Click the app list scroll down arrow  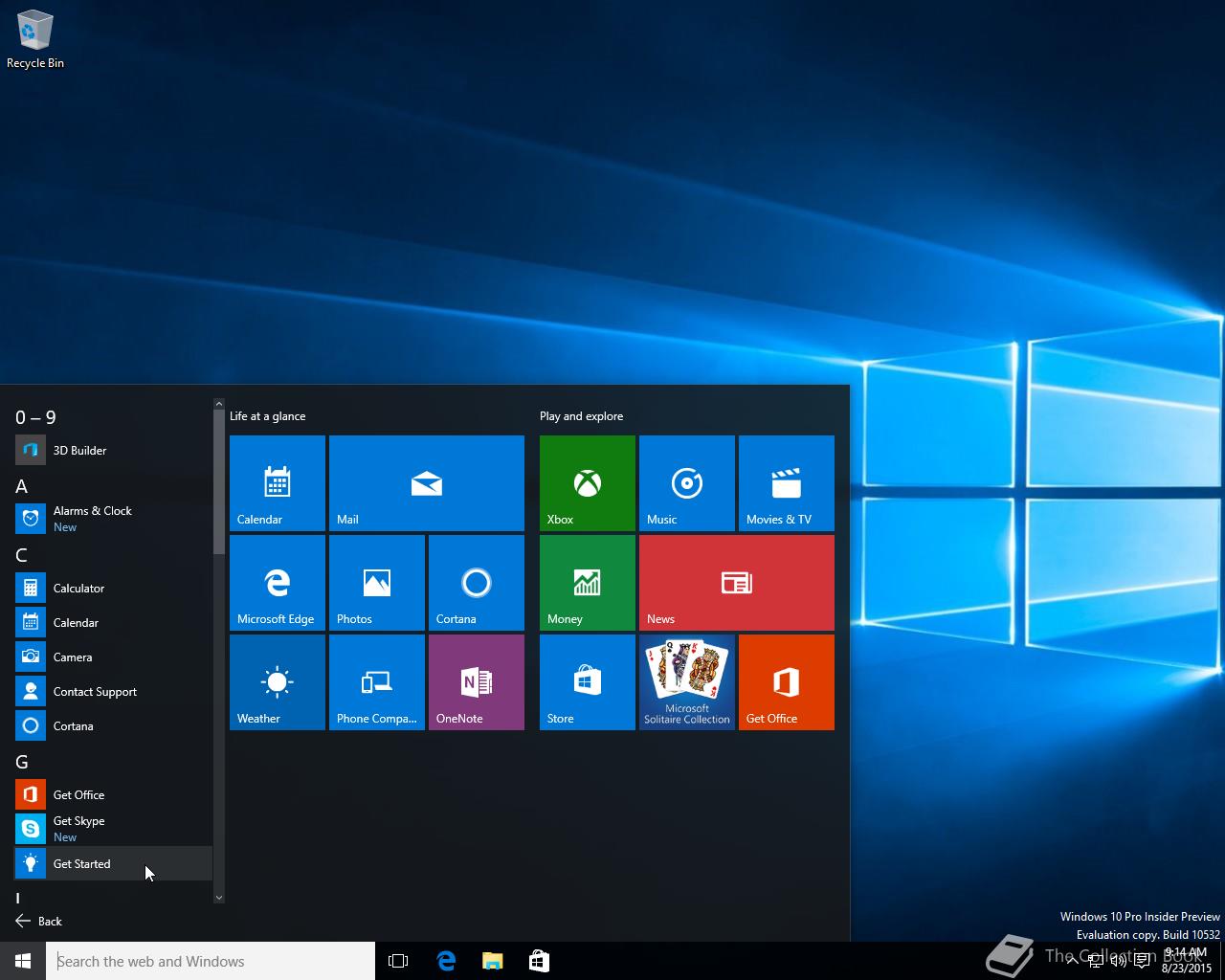tap(219, 898)
